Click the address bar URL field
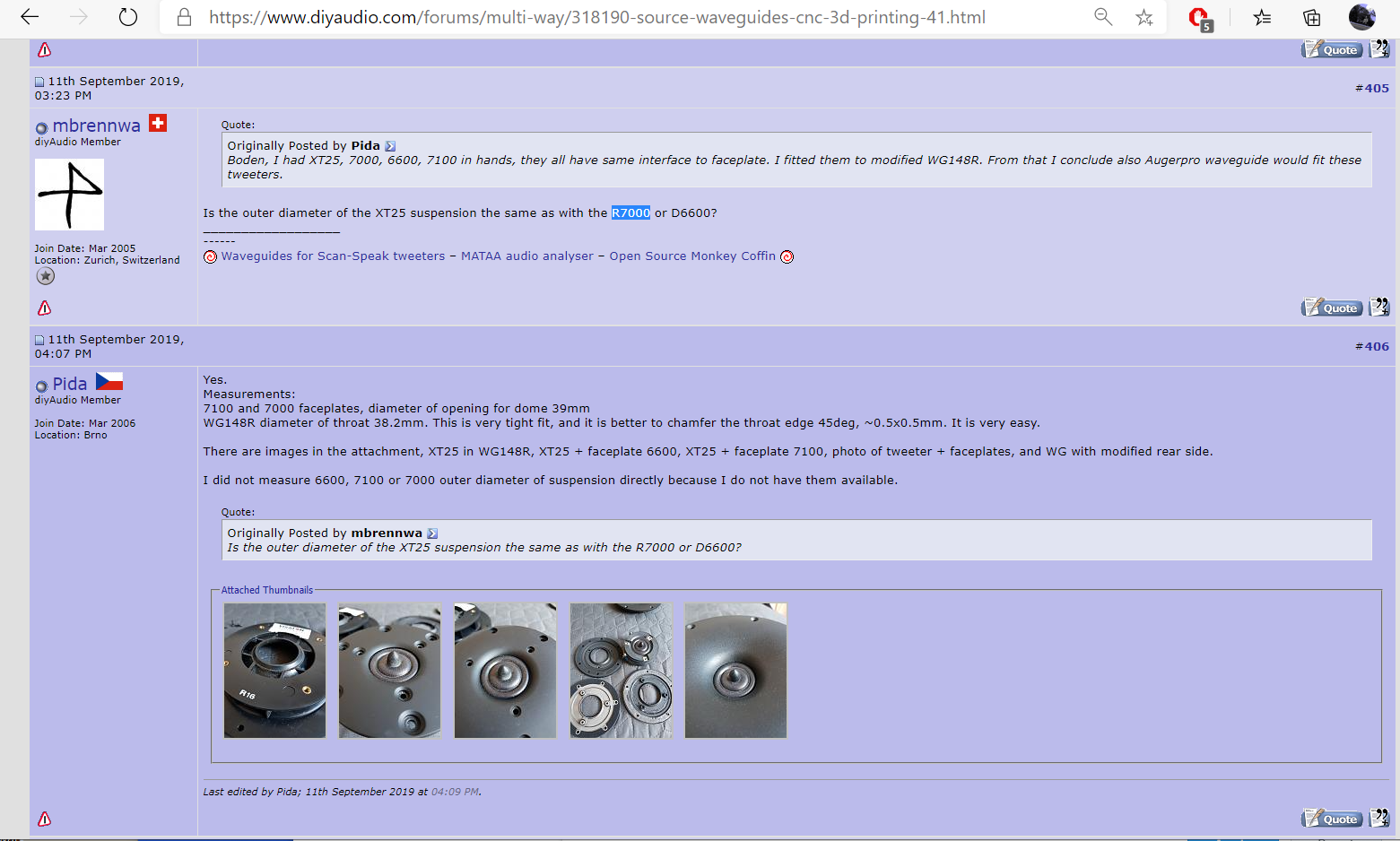 596,17
